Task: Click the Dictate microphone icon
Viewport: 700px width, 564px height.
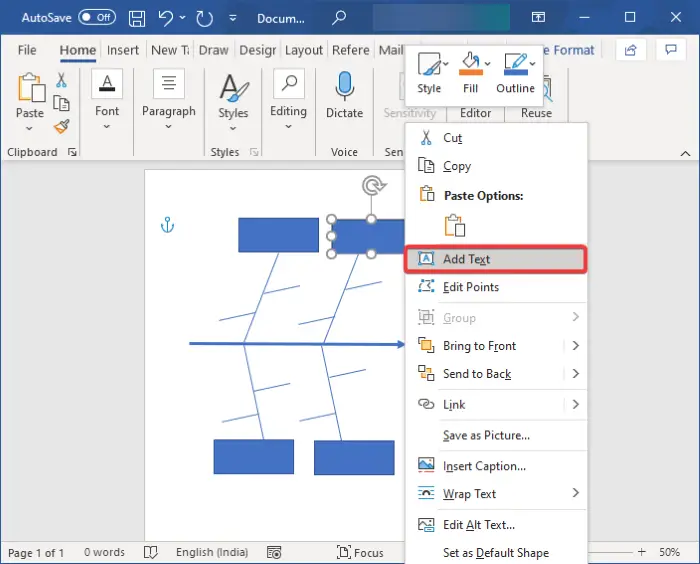Action: (x=344, y=86)
